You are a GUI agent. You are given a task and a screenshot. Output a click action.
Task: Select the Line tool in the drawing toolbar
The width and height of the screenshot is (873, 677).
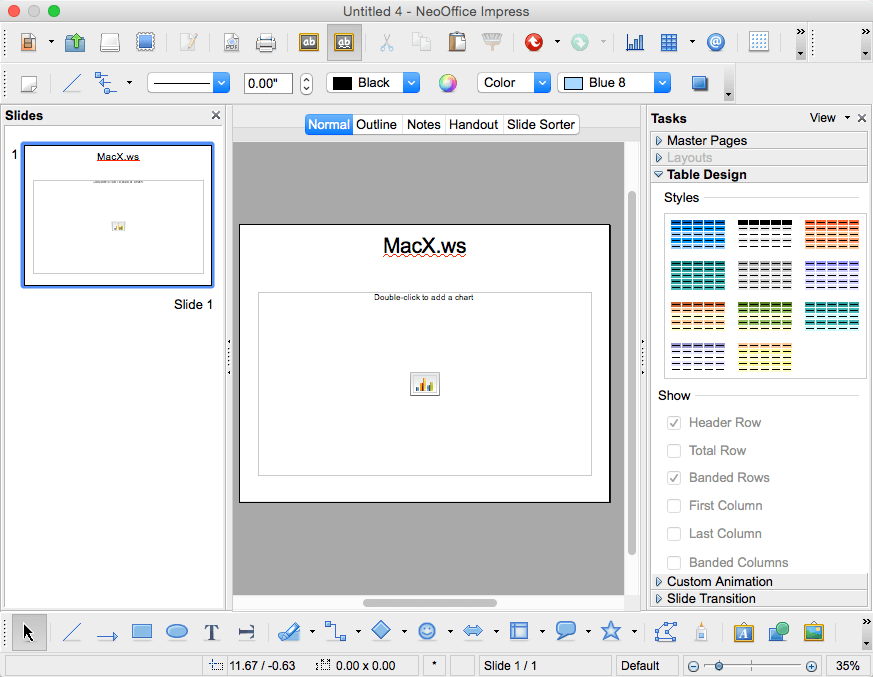[72, 632]
